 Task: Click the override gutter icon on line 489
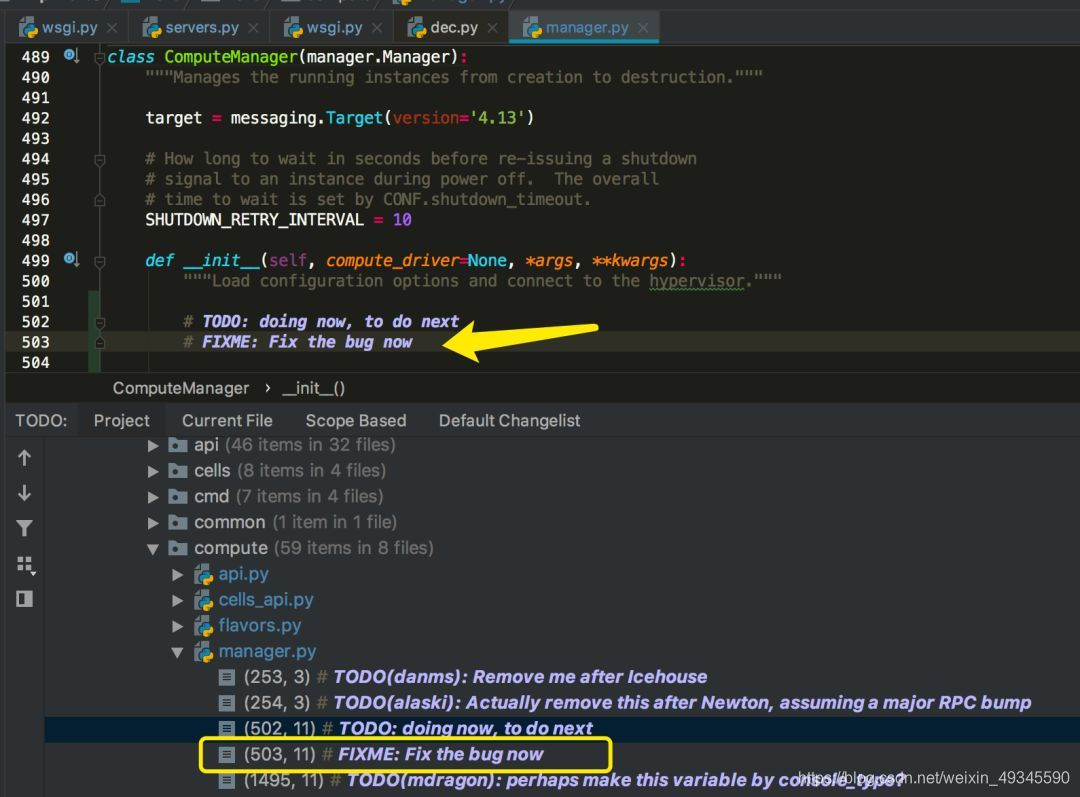pyautogui.click(x=71, y=55)
